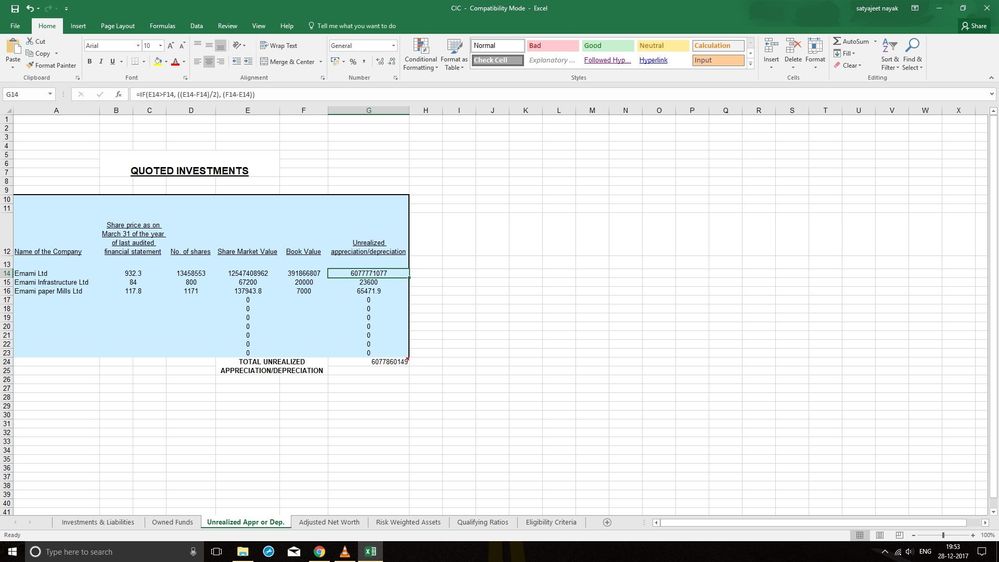Switch to Page Layout view icon

coord(879,535)
